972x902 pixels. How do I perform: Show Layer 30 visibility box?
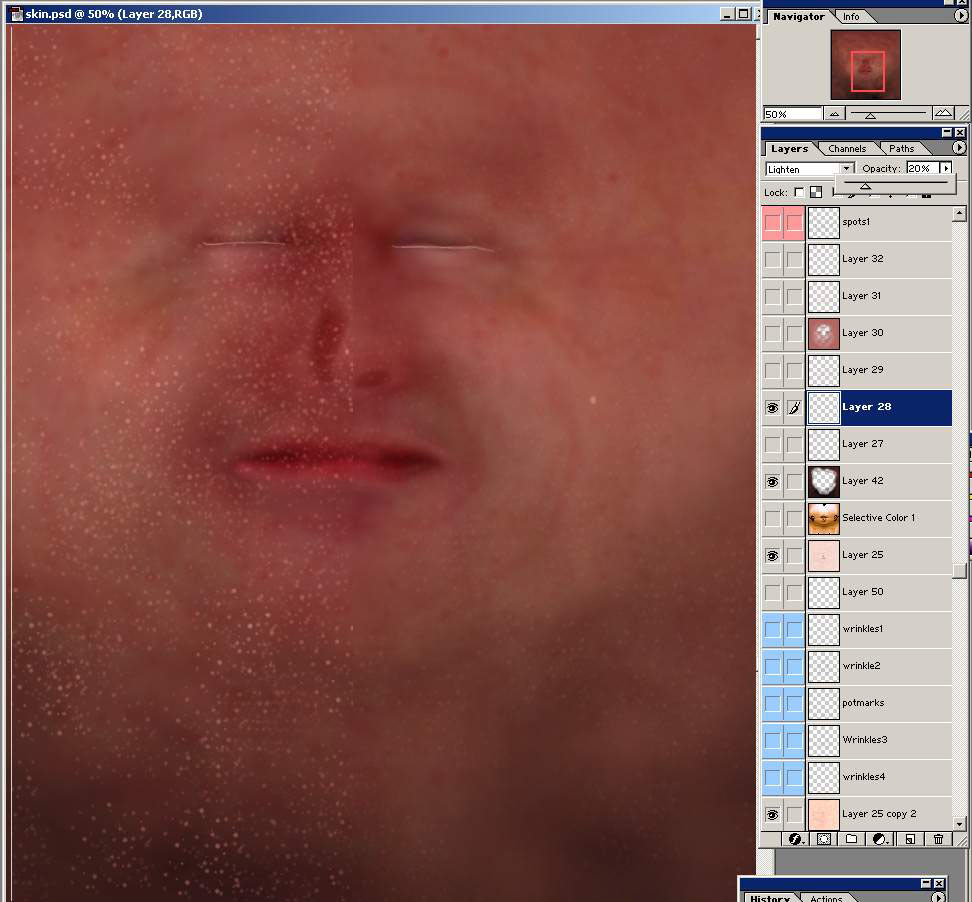pos(772,333)
